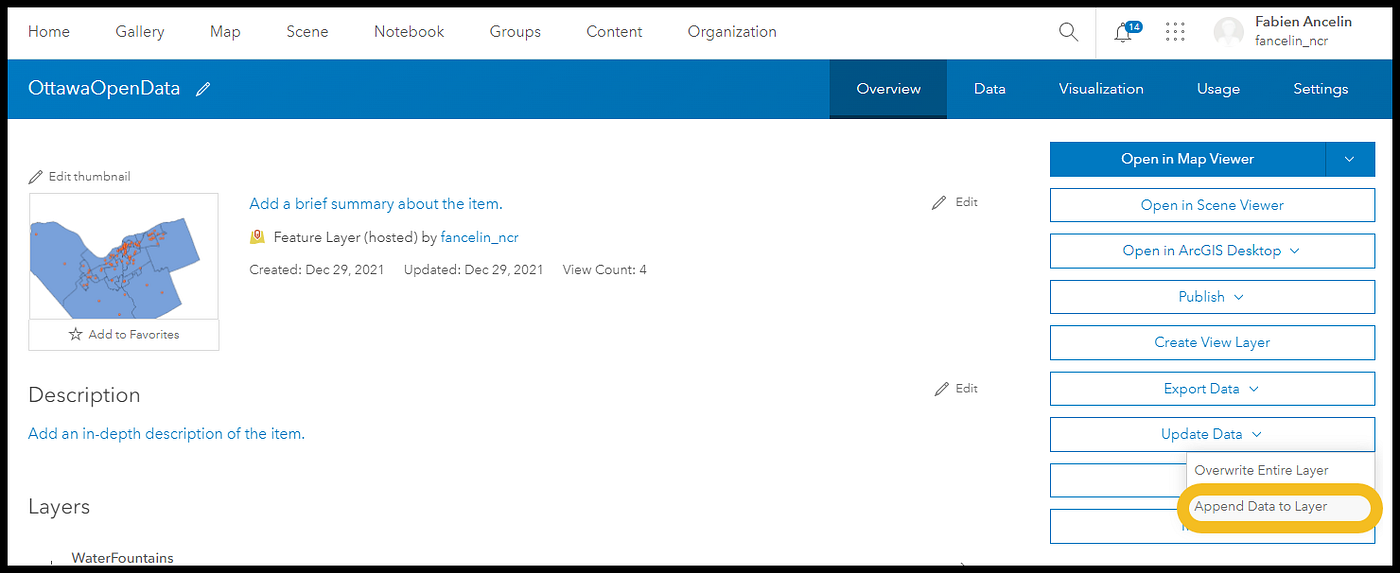Open the Gallery page
1400x573 pixels.
pyautogui.click(x=140, y=32)
